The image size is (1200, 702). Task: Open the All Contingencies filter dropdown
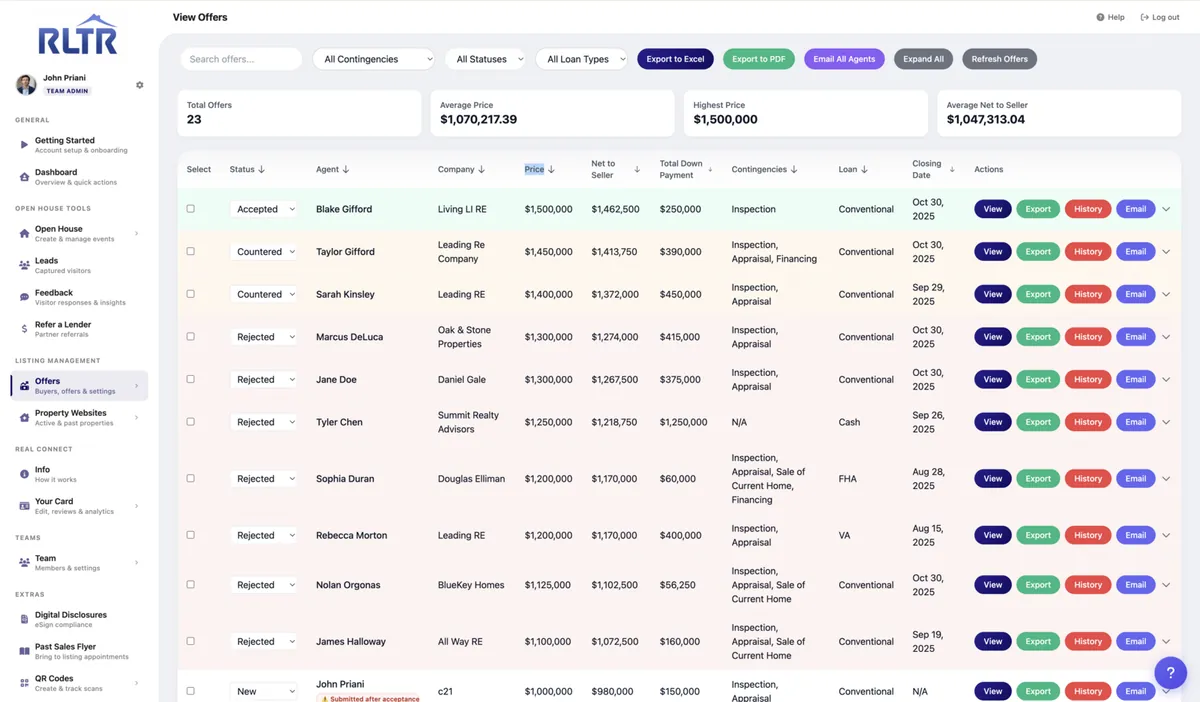tap(374, 59)
